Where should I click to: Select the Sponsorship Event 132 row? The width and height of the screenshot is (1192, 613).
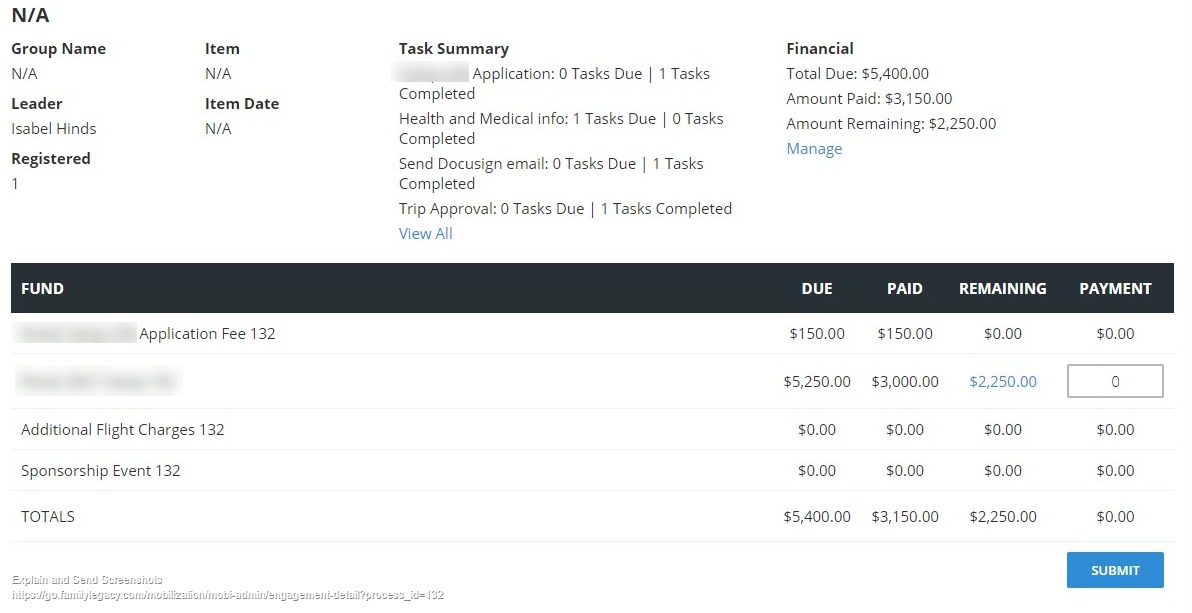click(101, 471)
